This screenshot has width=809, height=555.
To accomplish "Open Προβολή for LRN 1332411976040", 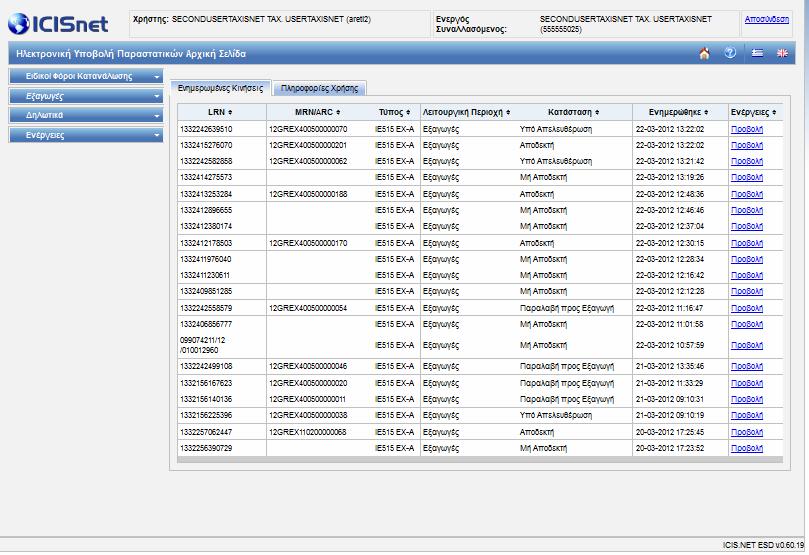I will pyautogui.click(x=747, y=259).
